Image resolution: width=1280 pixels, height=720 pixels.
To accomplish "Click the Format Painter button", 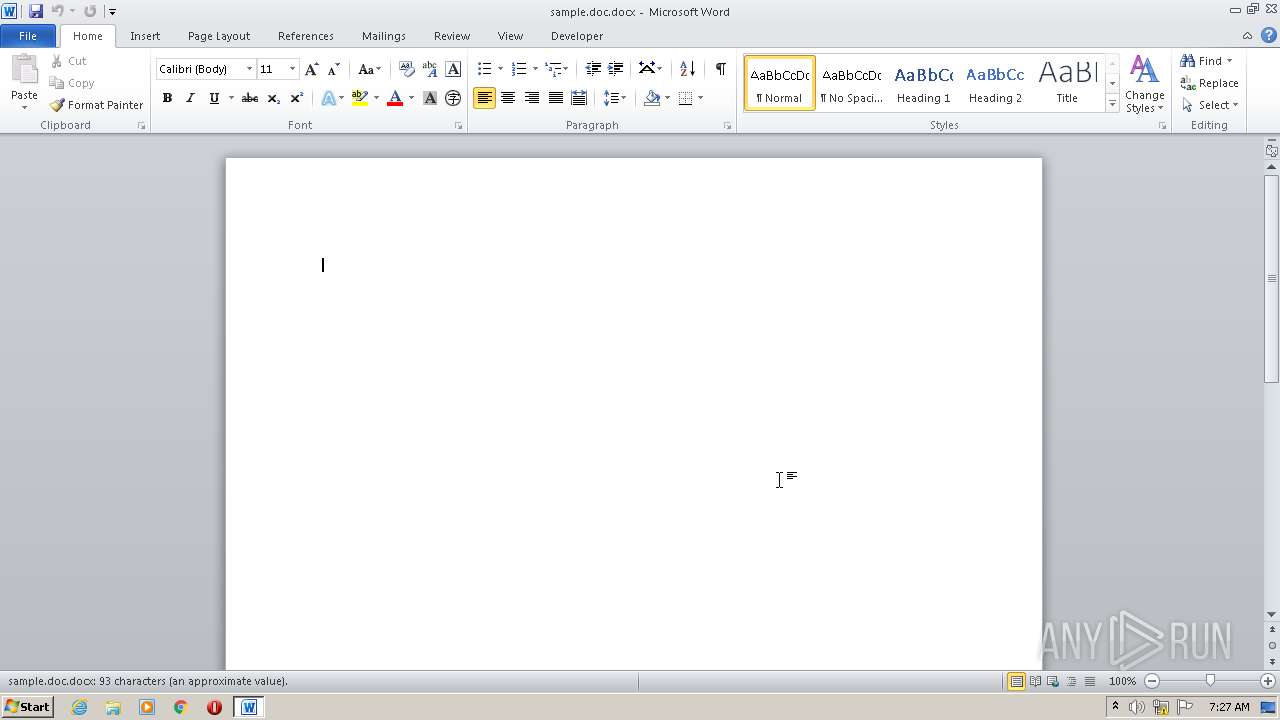I will [97, 105].
